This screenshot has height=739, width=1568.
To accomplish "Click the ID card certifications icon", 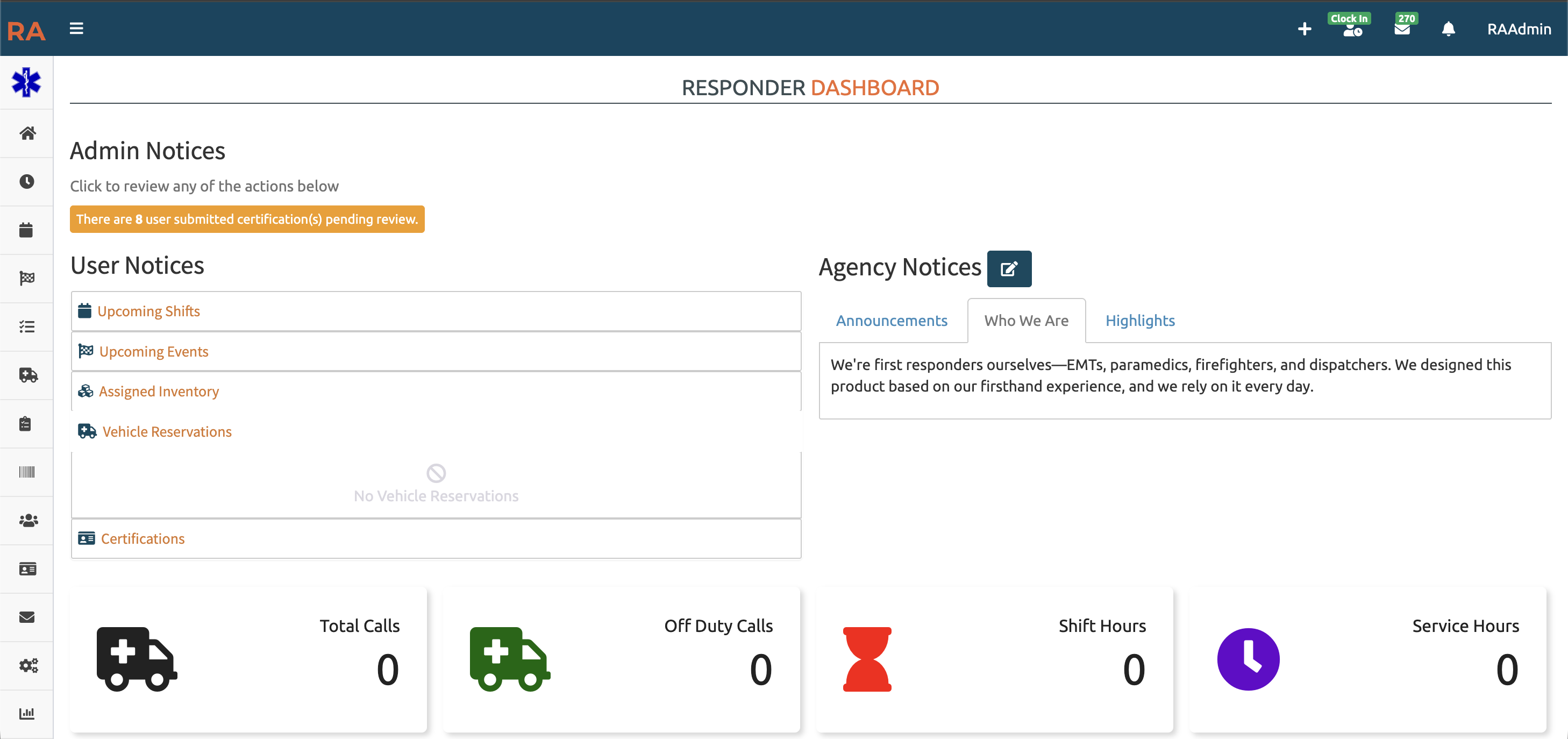I will click(27, 569).
